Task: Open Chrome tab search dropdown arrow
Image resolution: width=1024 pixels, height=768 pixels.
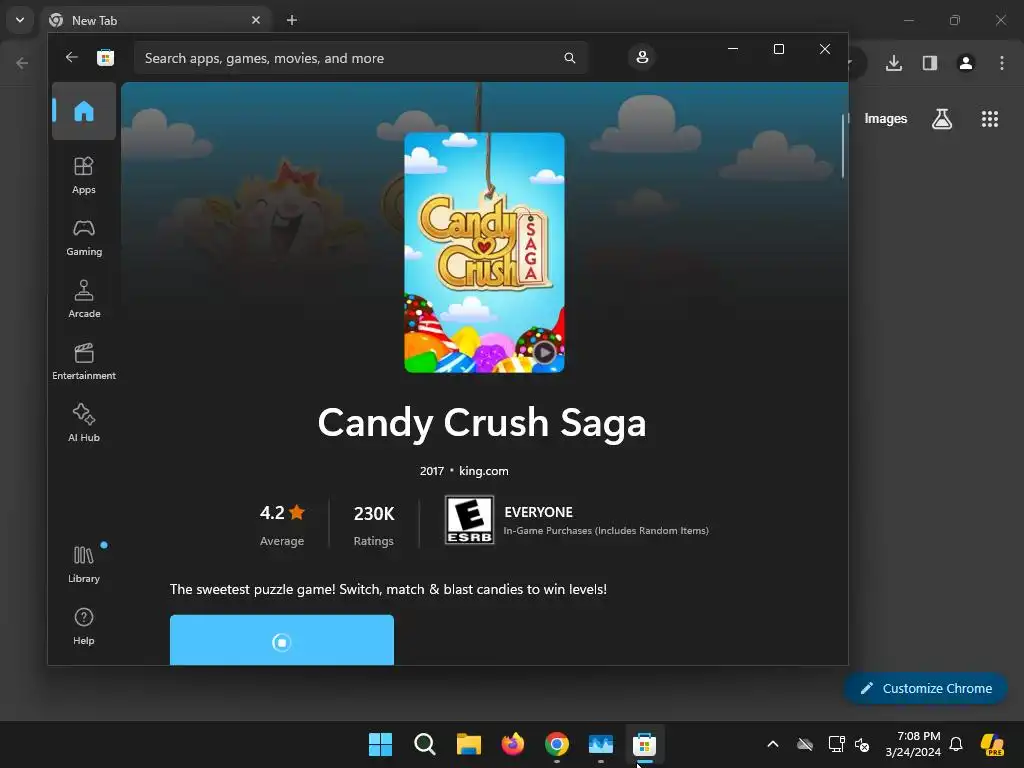Action: (x=20, y=20)
